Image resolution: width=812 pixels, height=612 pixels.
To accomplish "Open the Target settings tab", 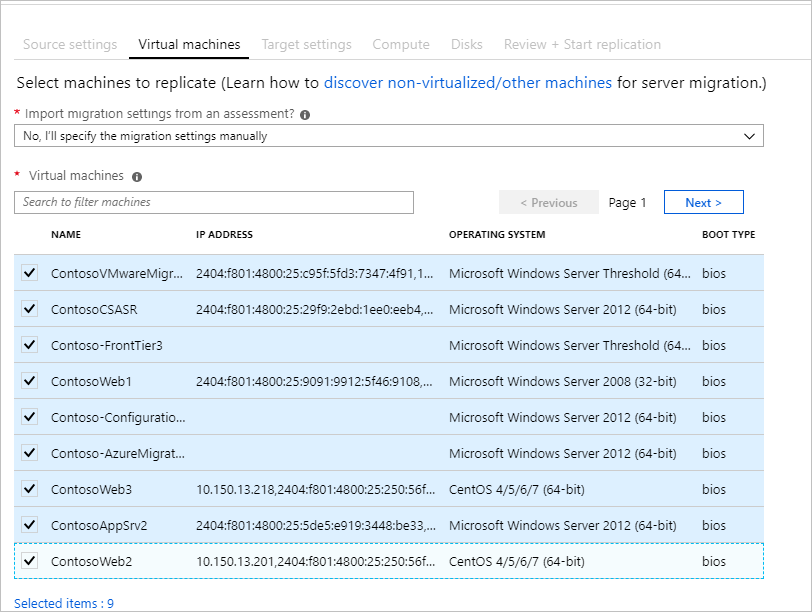I will pyautogui.click(x=307, y=45).
